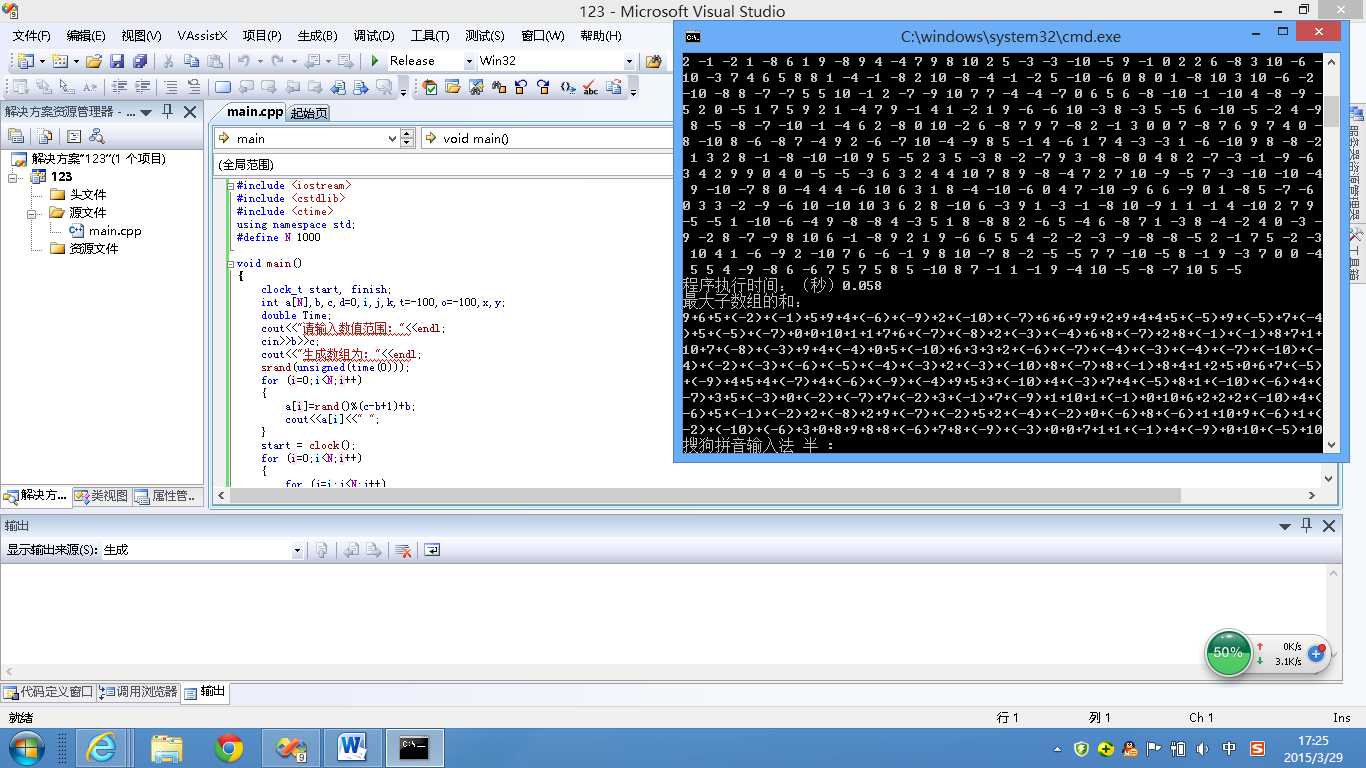
Task: Toggle a bookmark with the rectangle icon
Action: (222, 87)
